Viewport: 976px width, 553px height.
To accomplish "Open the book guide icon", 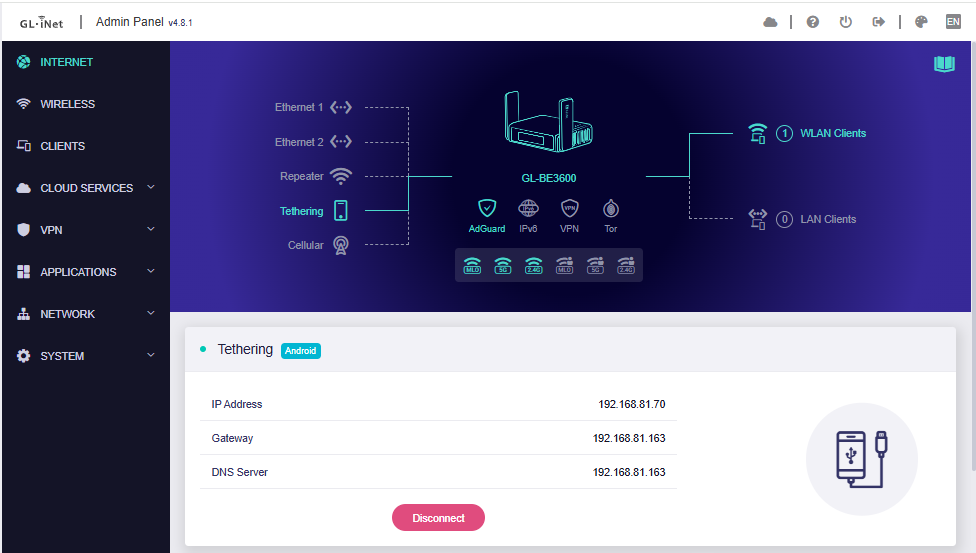I will (944, 64).
